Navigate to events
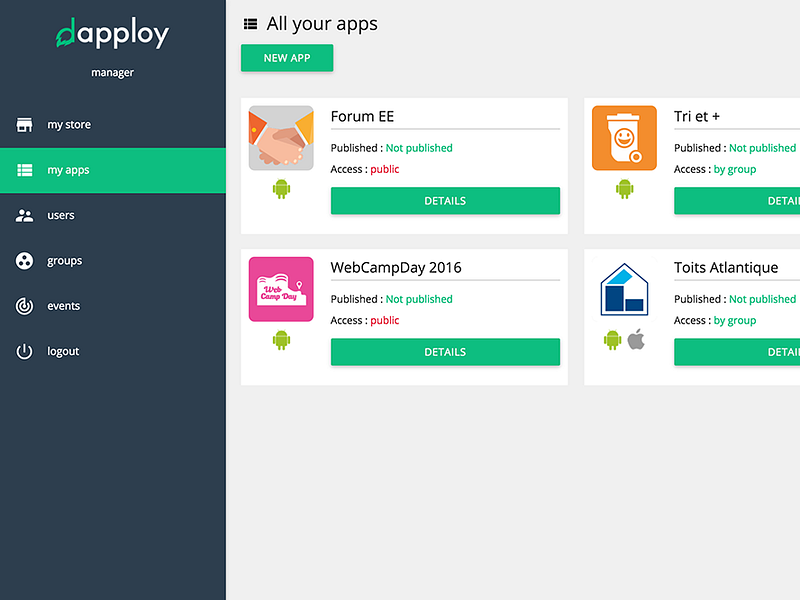This screenshot has width=800, height=600. pos(113,306)
